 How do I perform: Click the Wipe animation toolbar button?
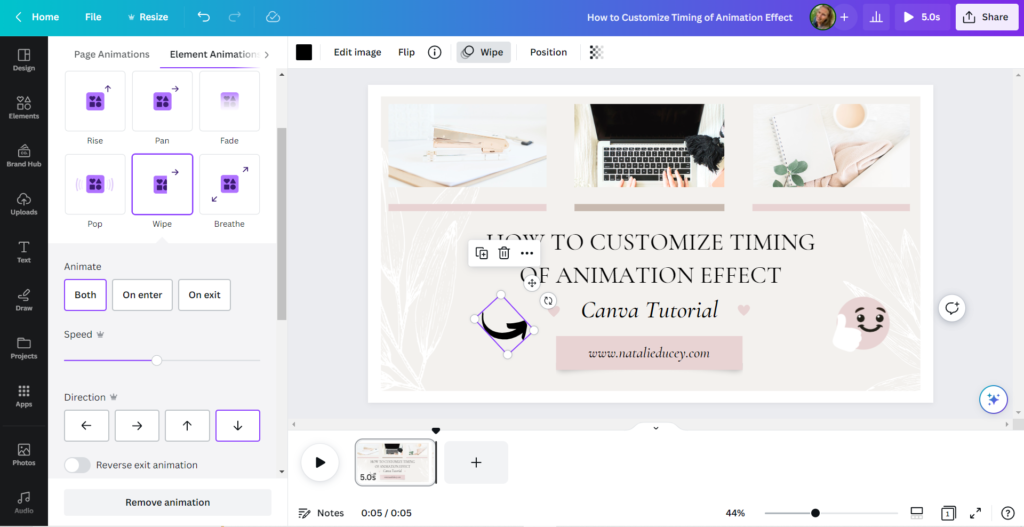[x=483, y=52]
